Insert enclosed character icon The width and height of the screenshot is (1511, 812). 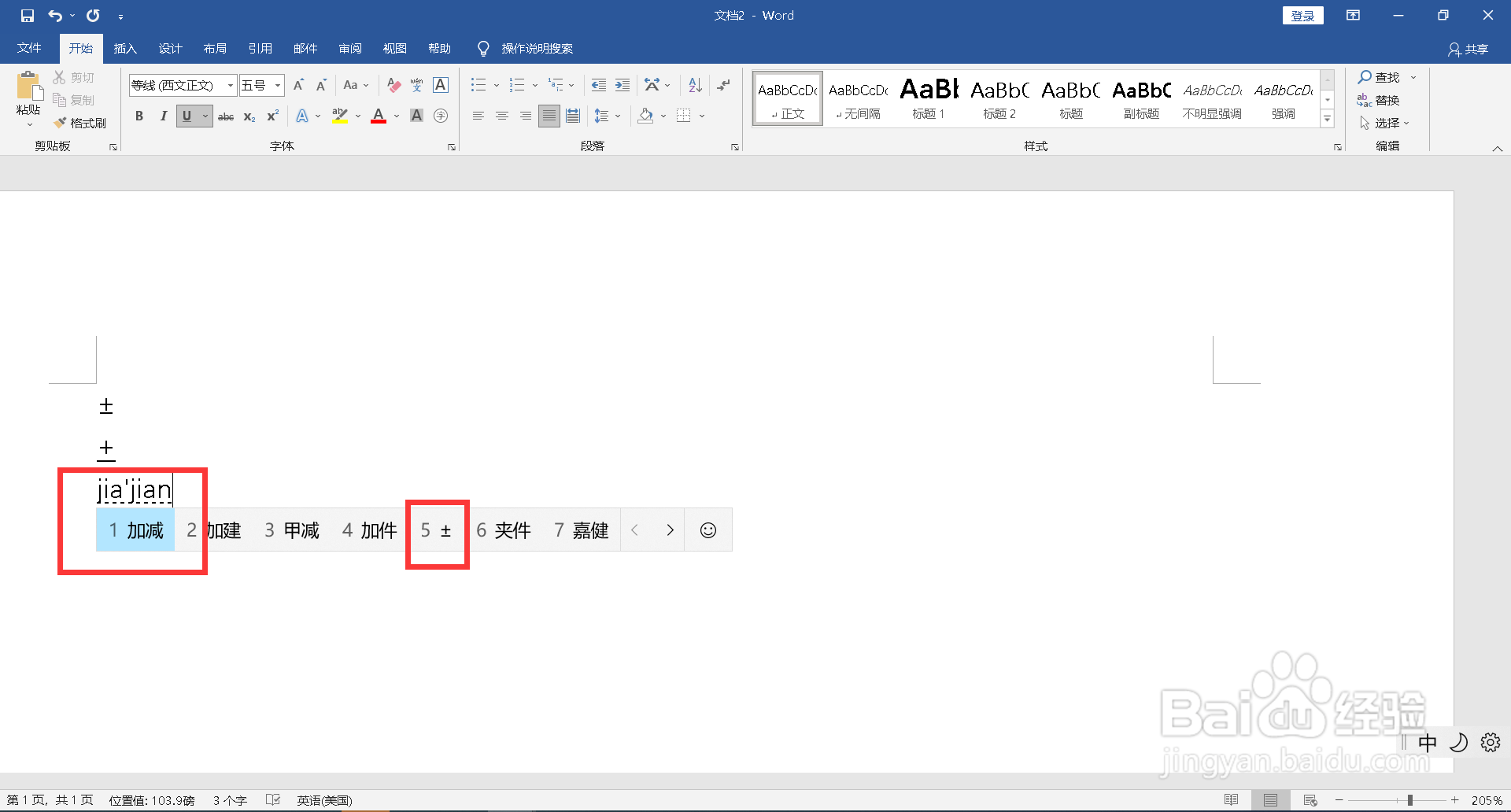(441, 116)
